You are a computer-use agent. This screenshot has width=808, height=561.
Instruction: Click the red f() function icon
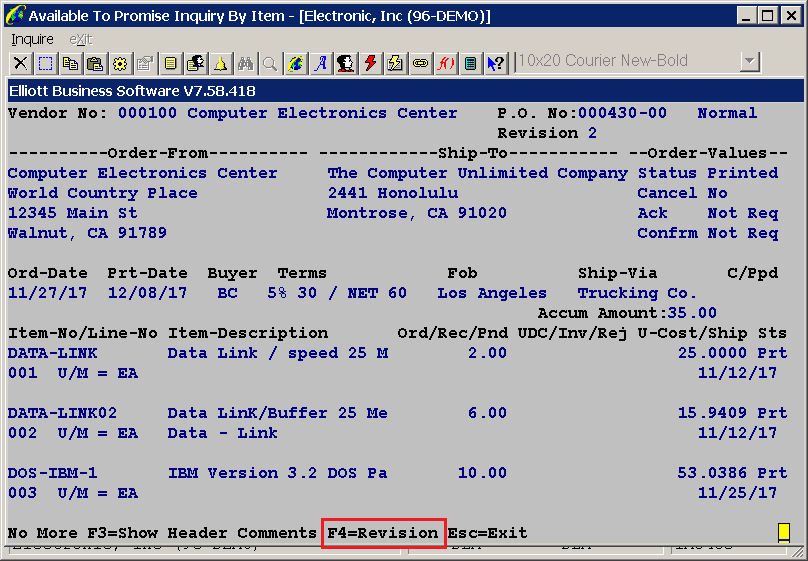pos(445,63)
